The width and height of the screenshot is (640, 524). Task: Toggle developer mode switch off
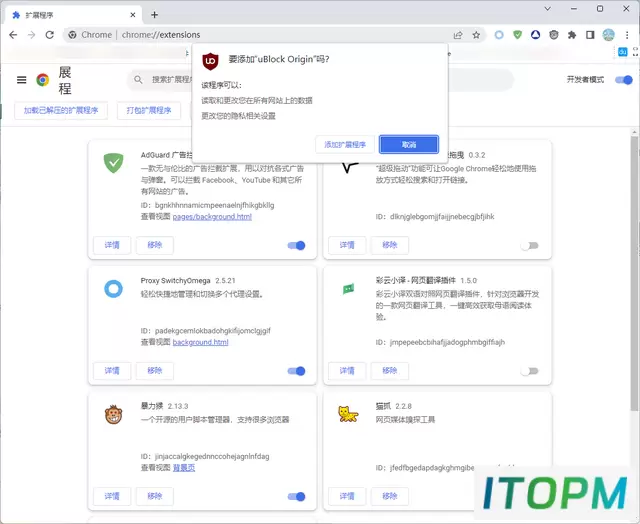click(624, 80)
